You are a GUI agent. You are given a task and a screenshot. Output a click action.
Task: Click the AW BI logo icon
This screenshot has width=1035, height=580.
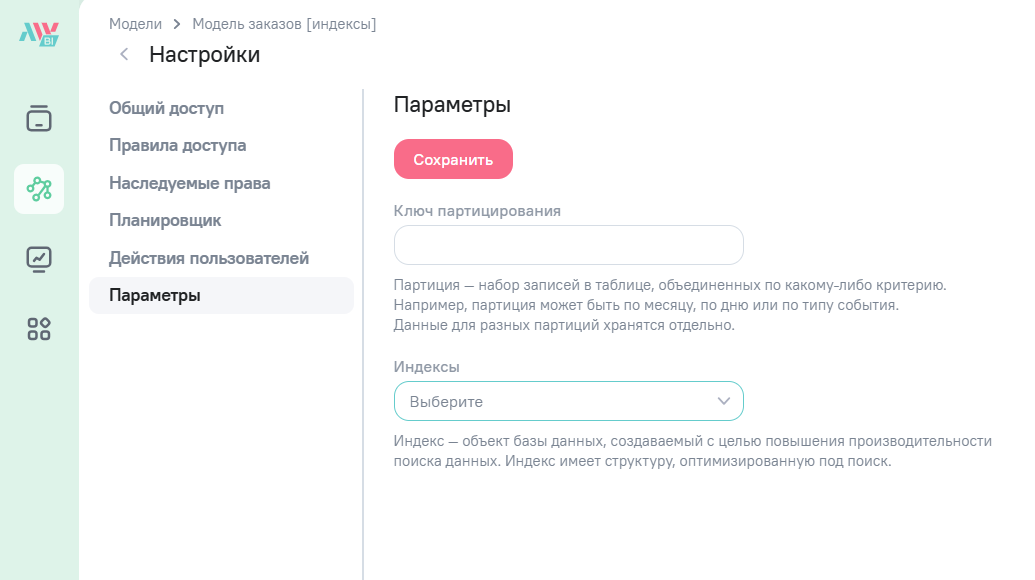coord(39,34)
